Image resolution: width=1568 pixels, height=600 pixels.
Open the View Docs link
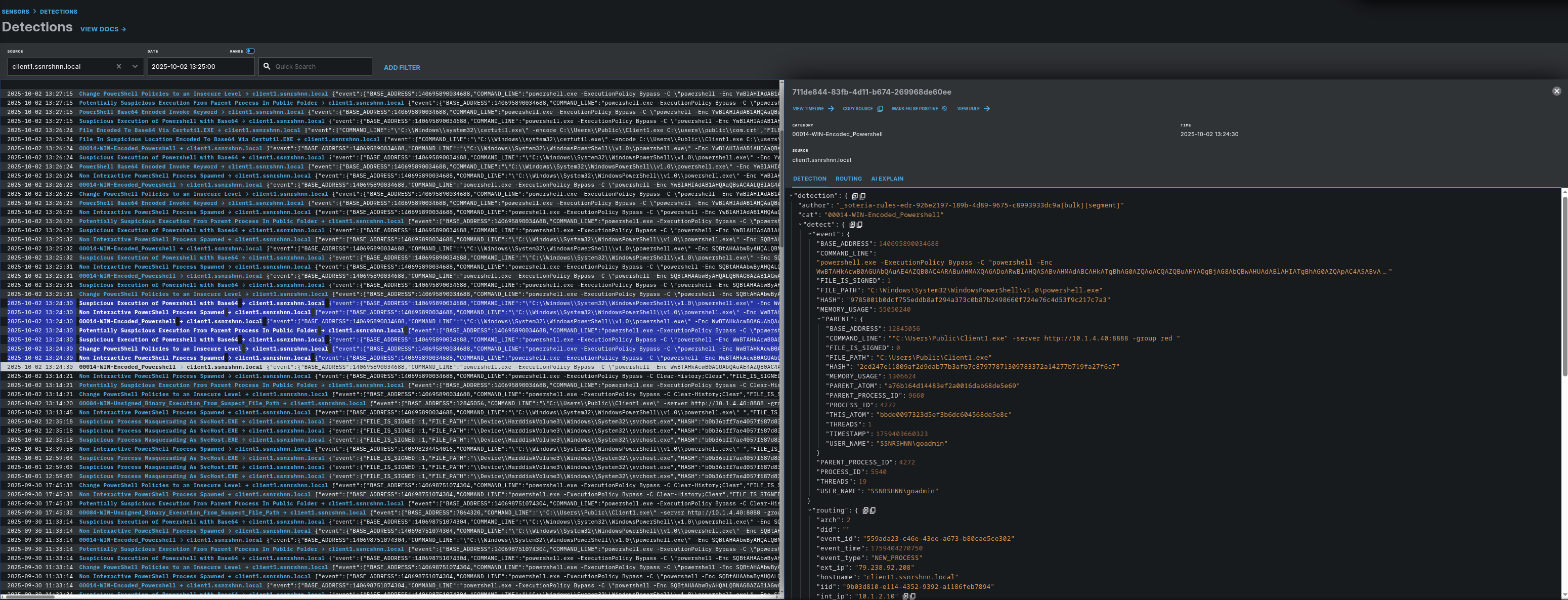[103, 29]
